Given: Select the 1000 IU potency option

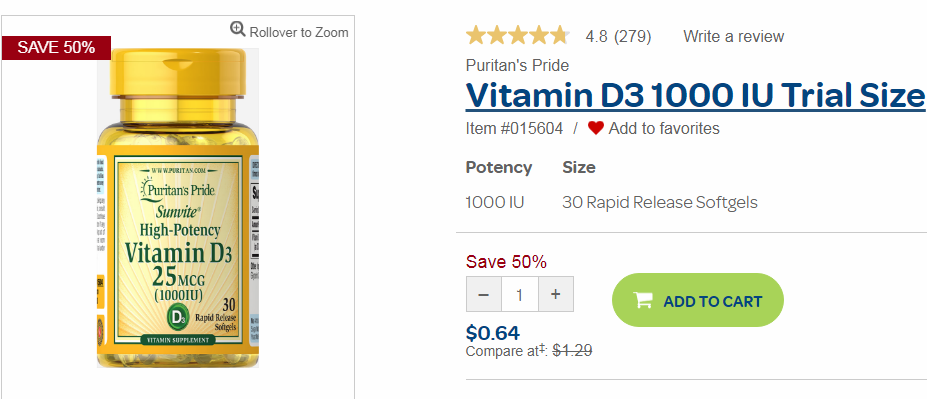Looking at the screenshot, I should click(495, 203).
